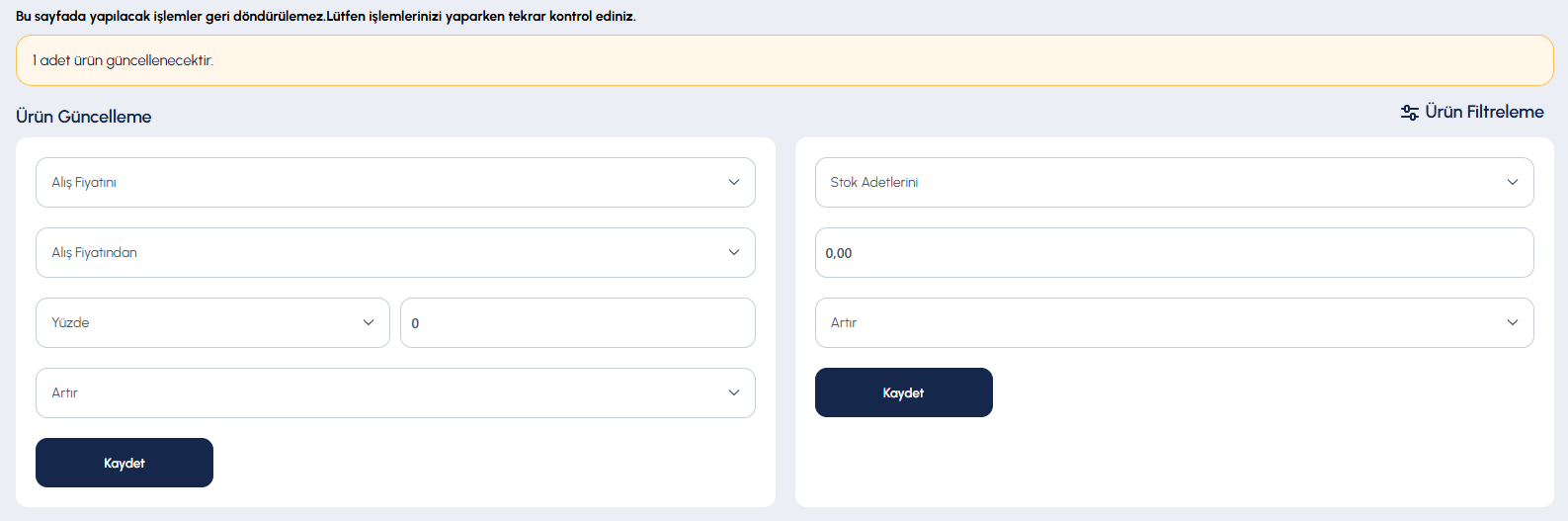Click the Ürün Filtreleme sliders icon
The image size is (1568, 521).
tap(1410, 113)
